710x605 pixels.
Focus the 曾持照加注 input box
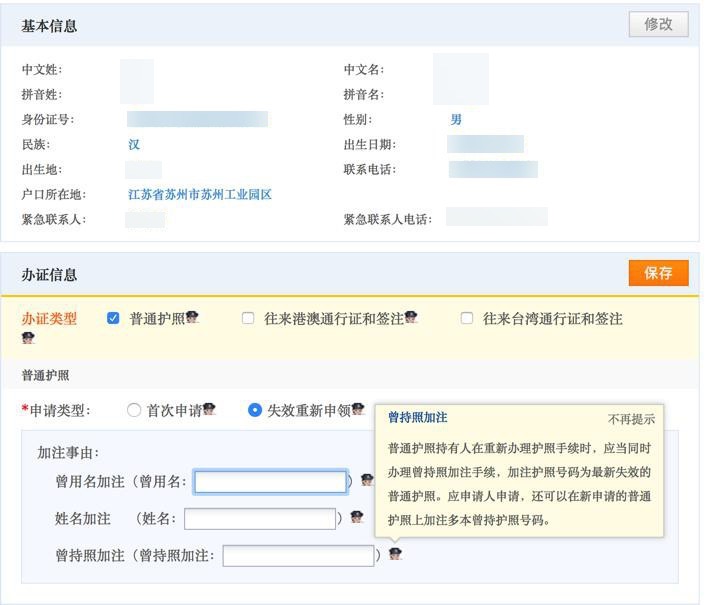(298, 555)
